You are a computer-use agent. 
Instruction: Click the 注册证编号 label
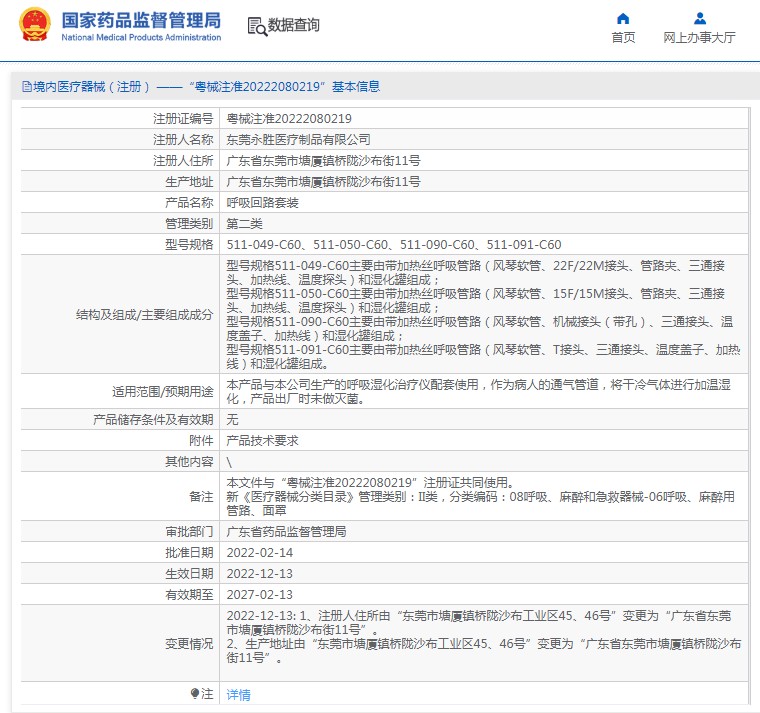click(x=183, y=118)
